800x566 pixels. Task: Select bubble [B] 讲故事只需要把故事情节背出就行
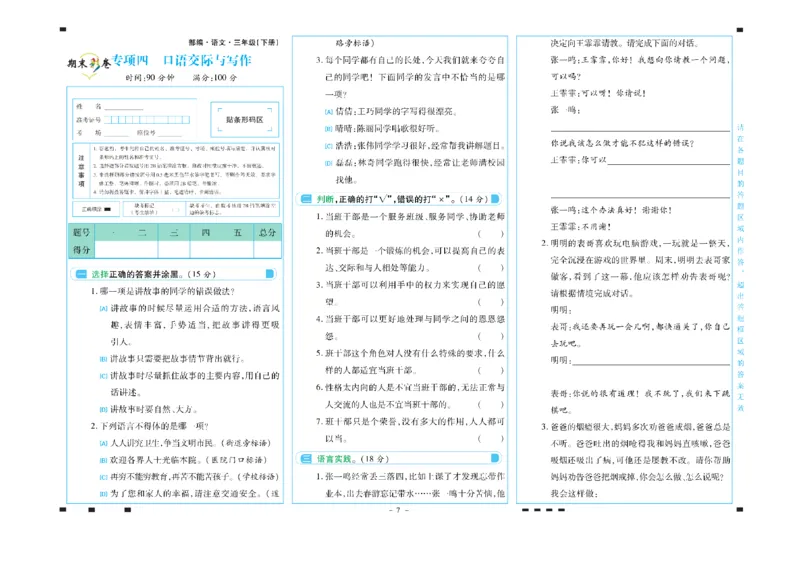(103, 359)
